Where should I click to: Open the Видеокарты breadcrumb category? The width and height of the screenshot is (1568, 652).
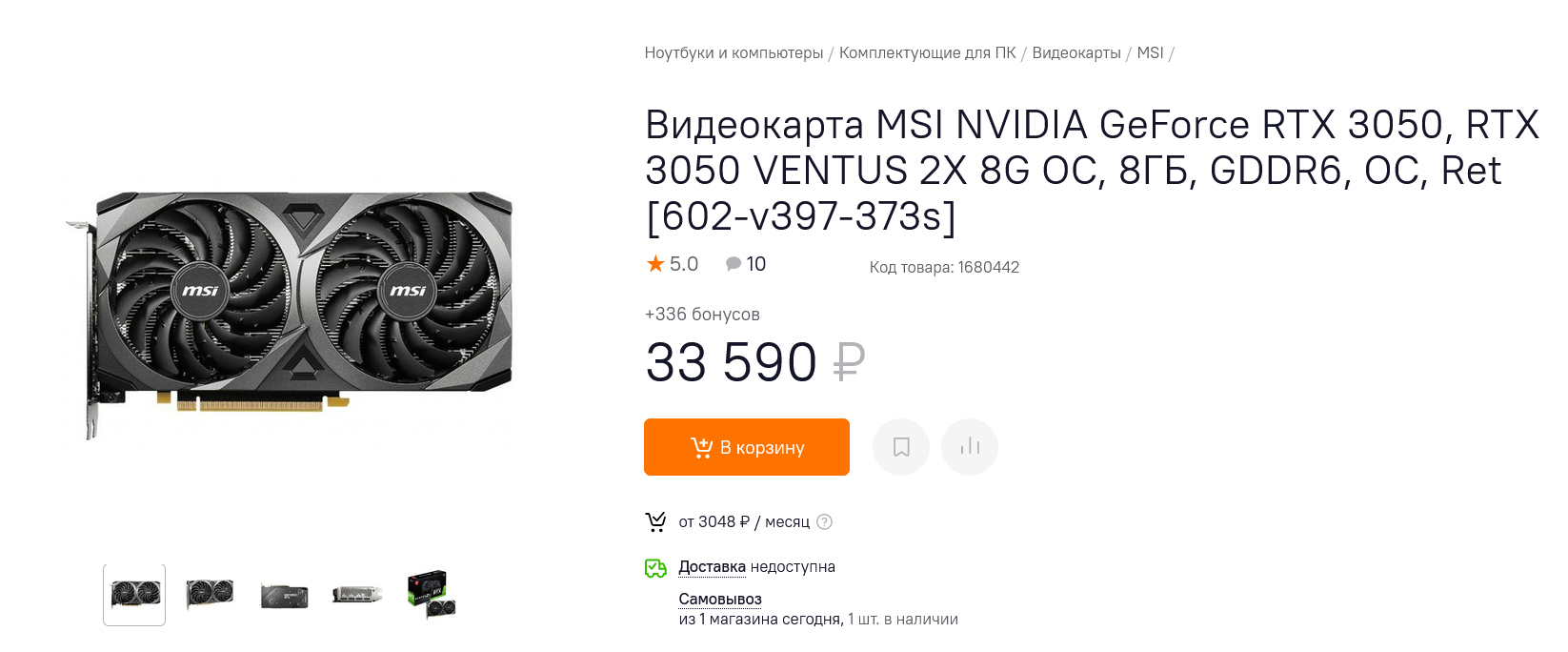pos(1076,53)
